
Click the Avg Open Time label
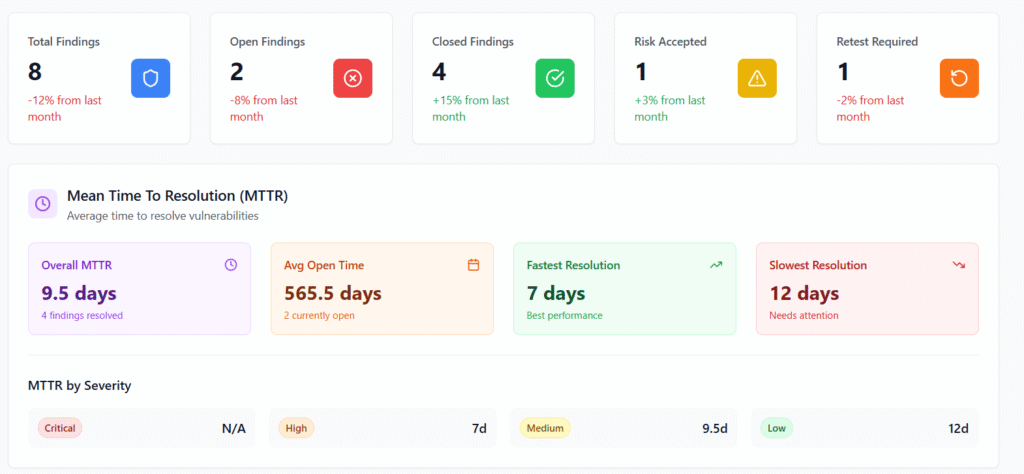[x=324, y=265]
